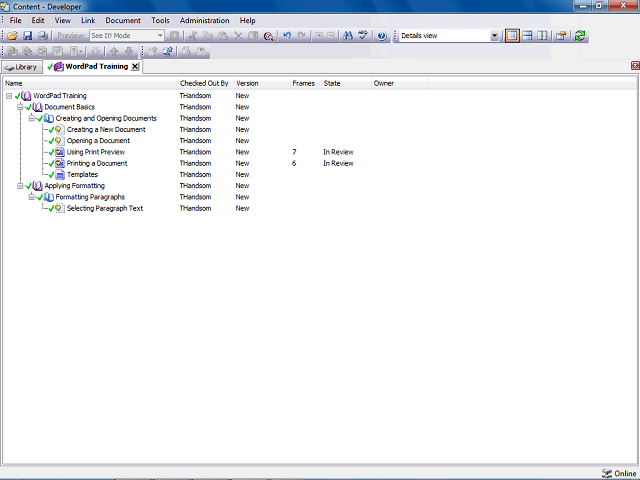The height and width of the screenshot is (480, 640).
Task: Sort by the State column header
Action: (x=346, y=83)
